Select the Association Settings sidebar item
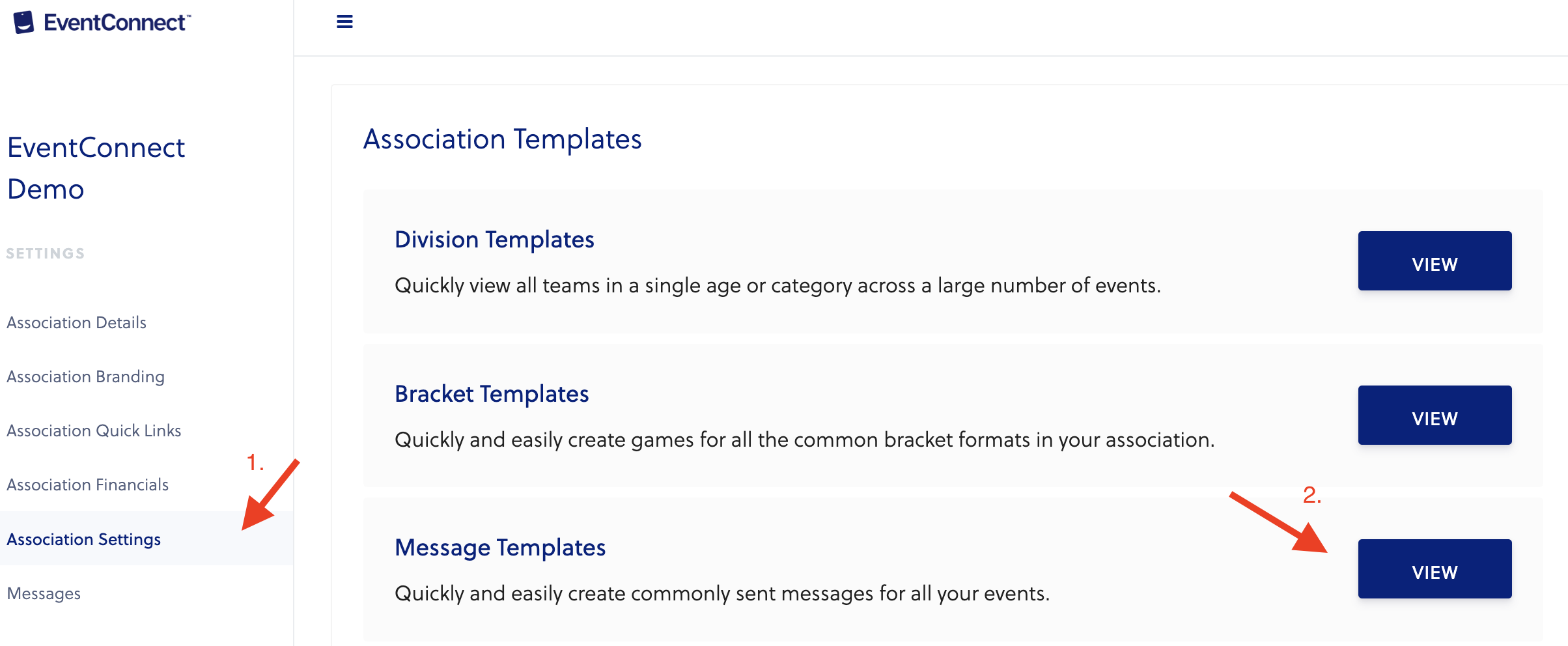This screenshot has width=1568, height=646. (83, 539)
